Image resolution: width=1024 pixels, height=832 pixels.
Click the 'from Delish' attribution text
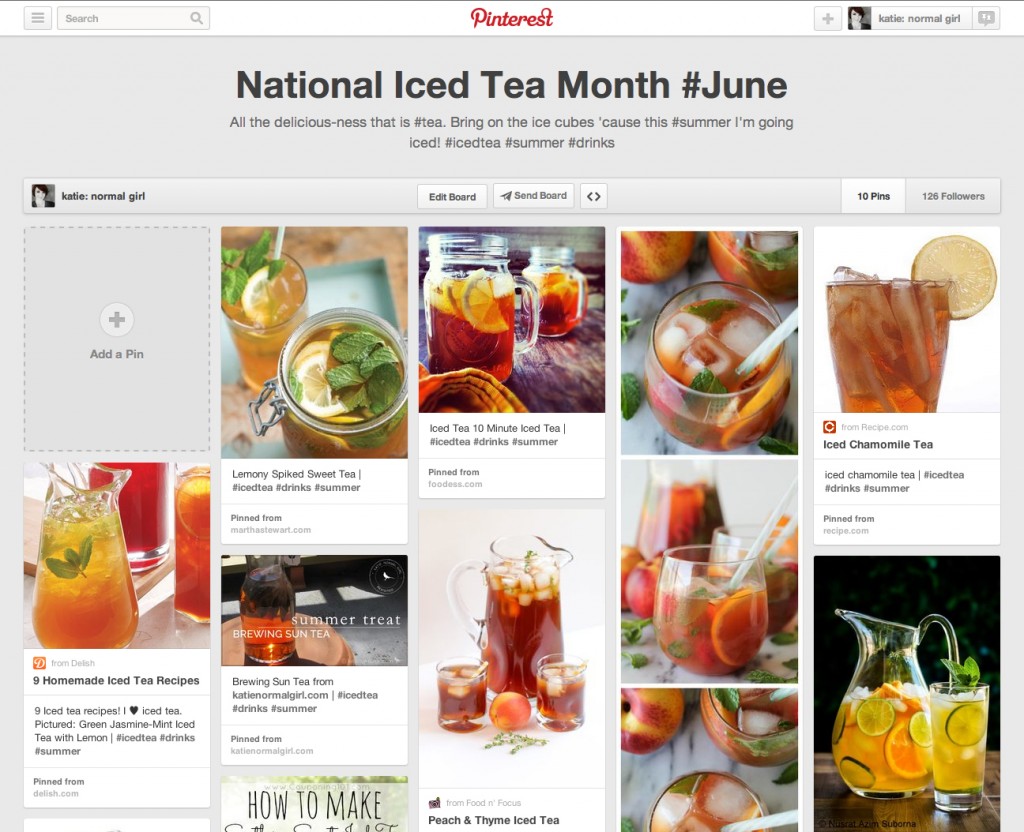pyautogui.click(x=73, y=663)
